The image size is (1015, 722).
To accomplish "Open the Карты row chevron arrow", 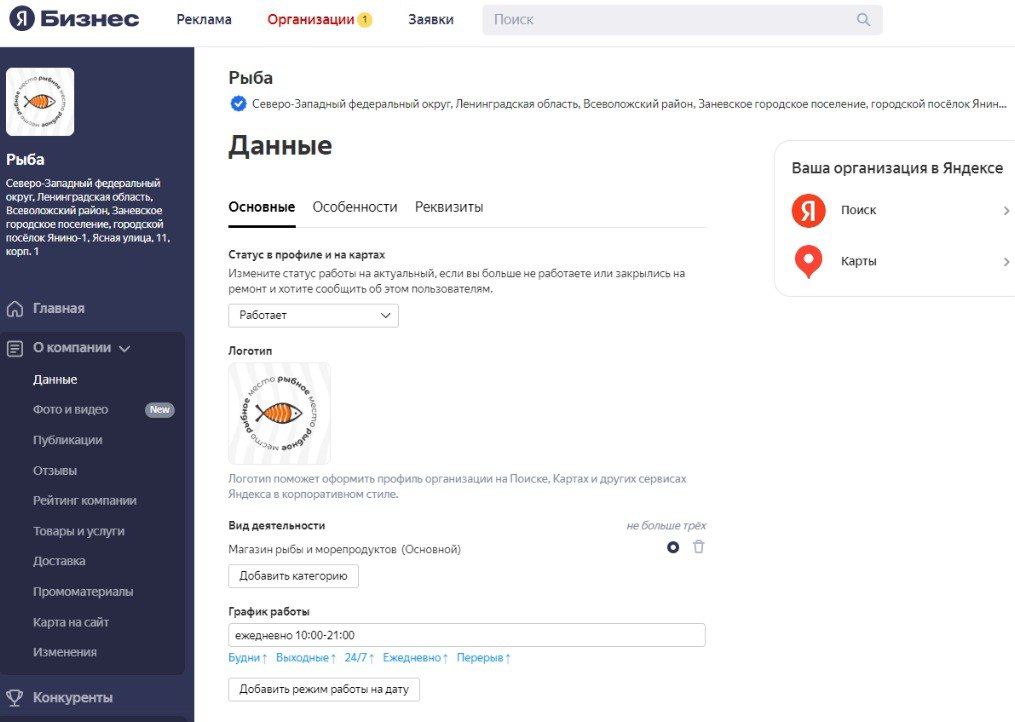I will 1006,262.
